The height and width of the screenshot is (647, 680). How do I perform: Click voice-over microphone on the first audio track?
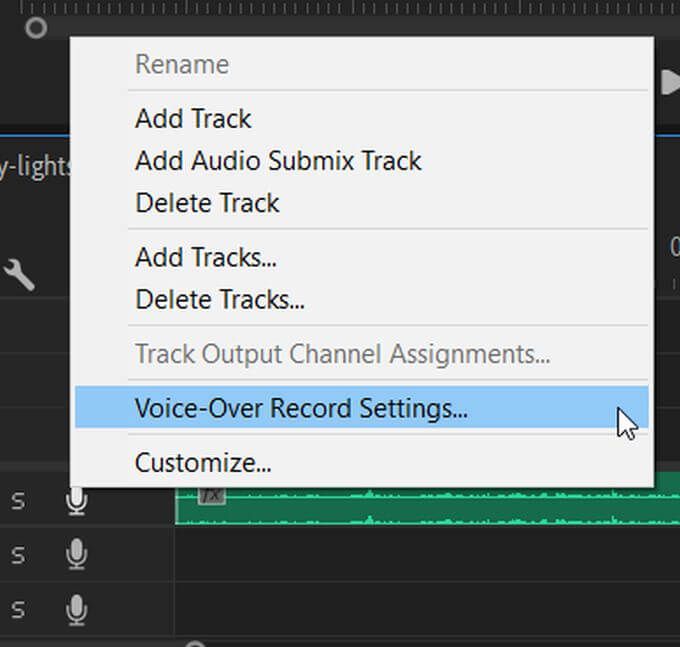(x=77, y=501)
